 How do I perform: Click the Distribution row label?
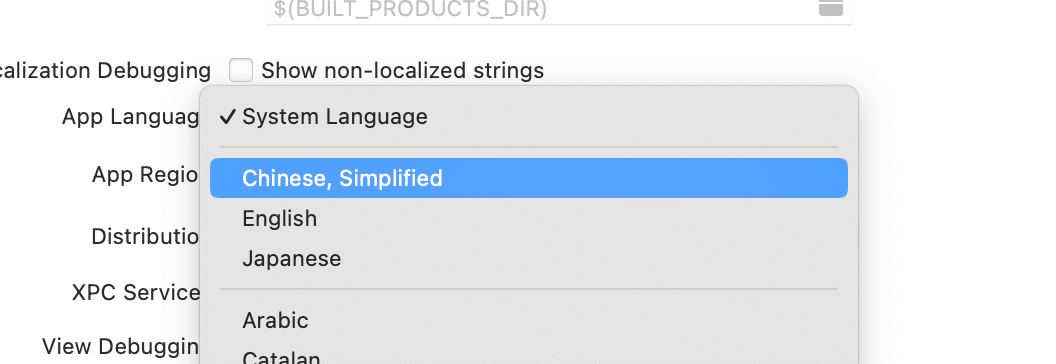pos(145,237)
